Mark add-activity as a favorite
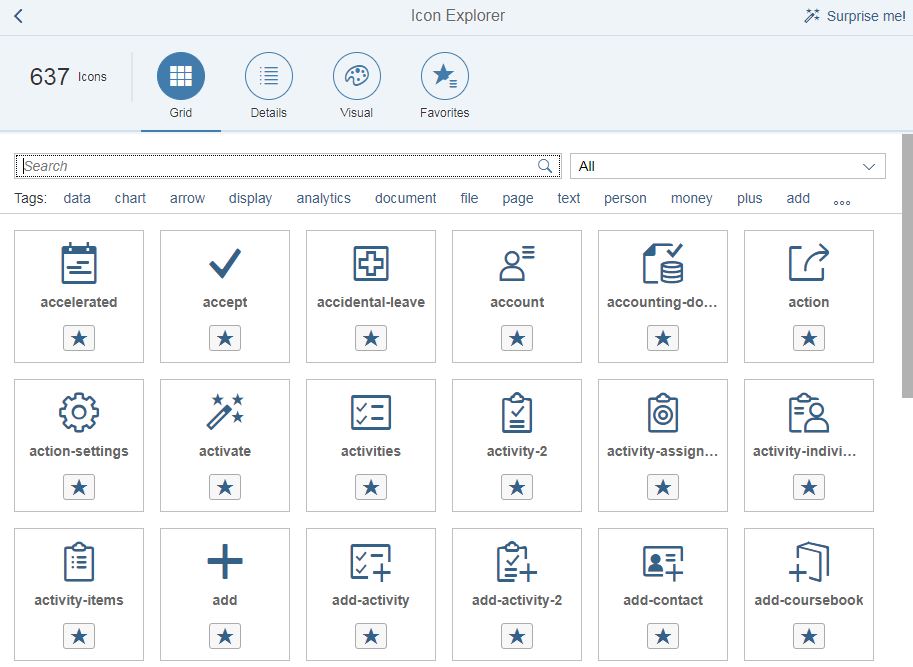This screenshot has width=913, height=667. (370, 636)
